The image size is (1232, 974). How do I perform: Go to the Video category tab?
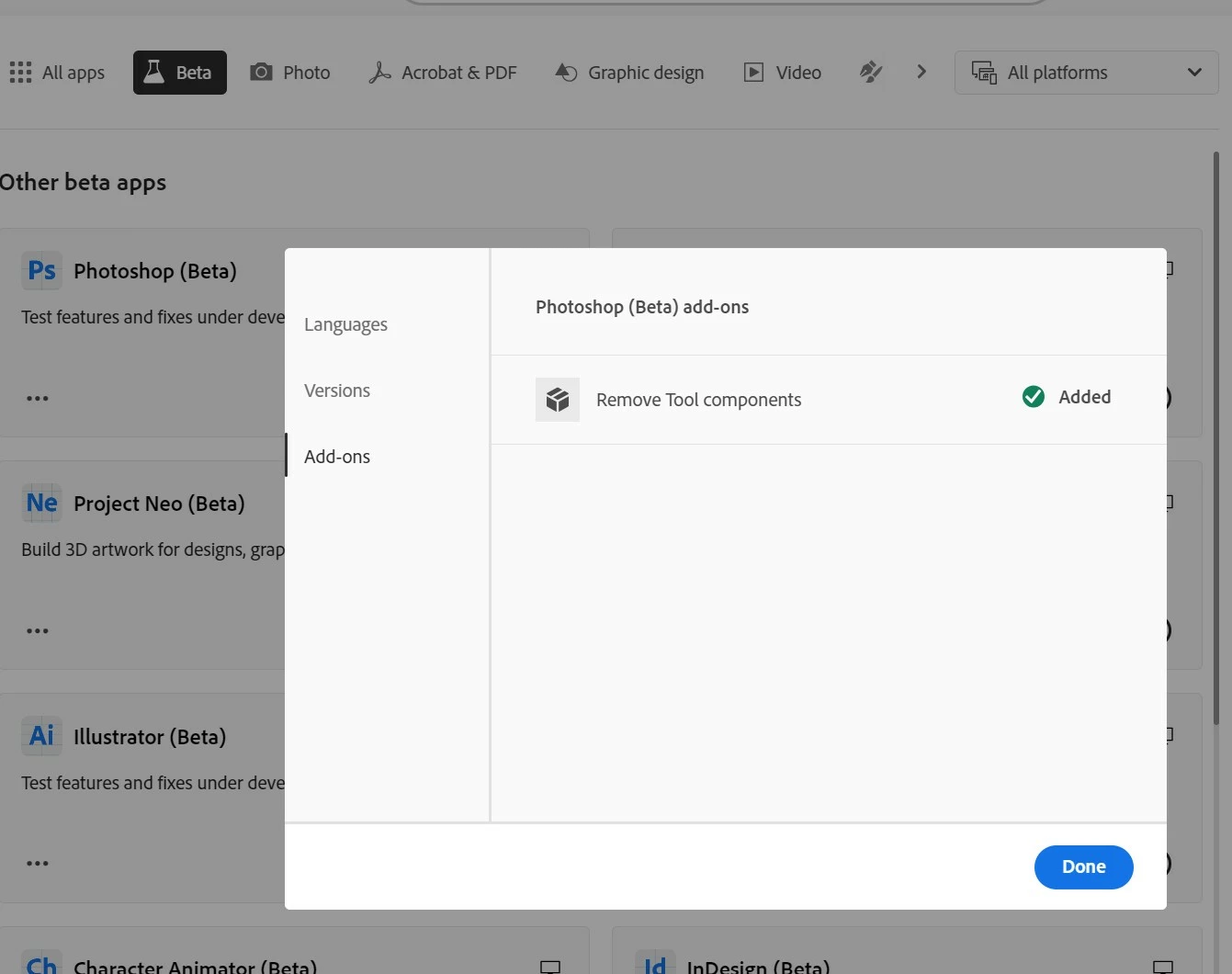point(783,73)
